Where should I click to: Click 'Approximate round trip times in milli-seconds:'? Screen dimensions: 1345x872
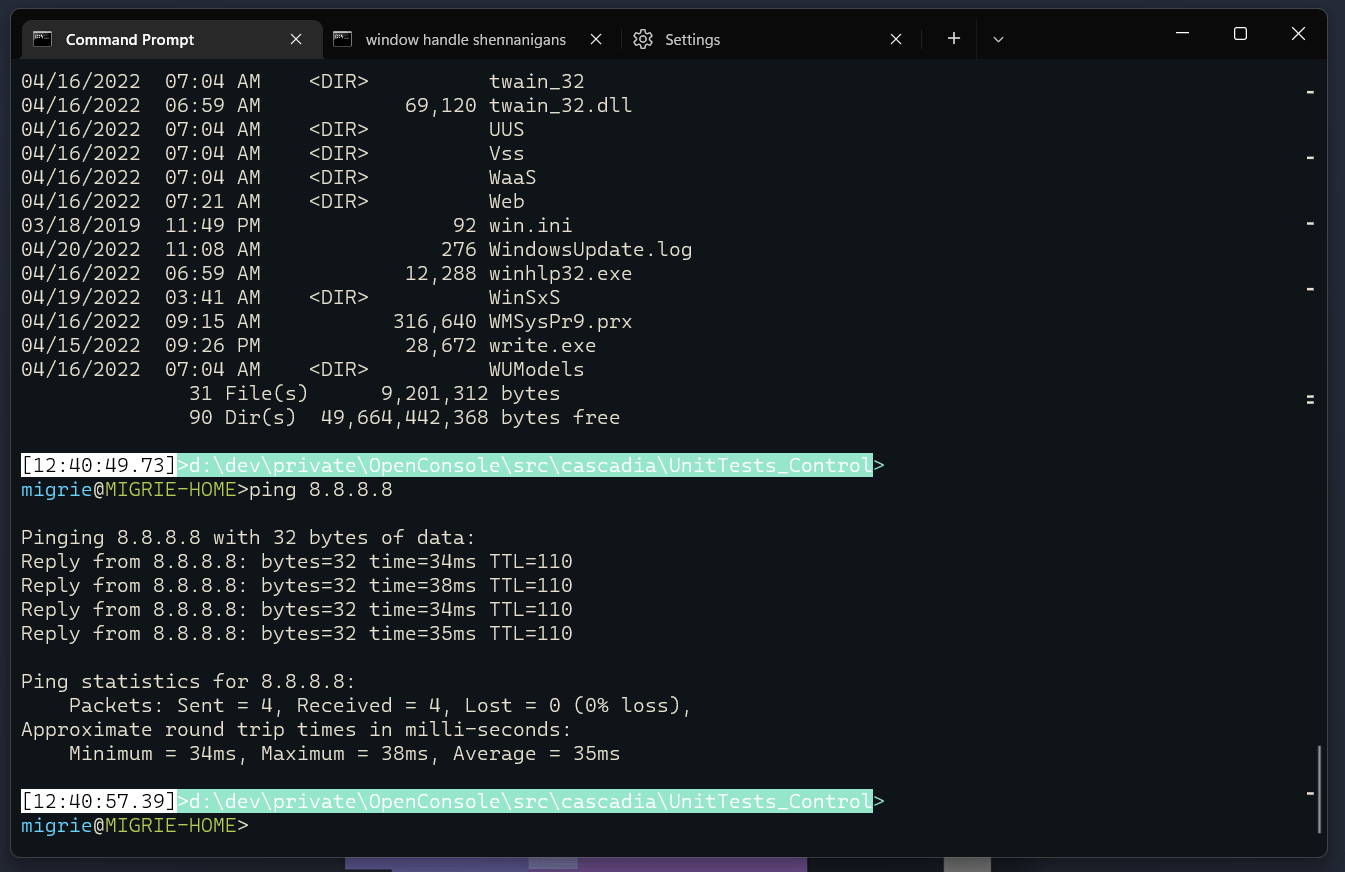pyautogui.click(x=296, y=729)
